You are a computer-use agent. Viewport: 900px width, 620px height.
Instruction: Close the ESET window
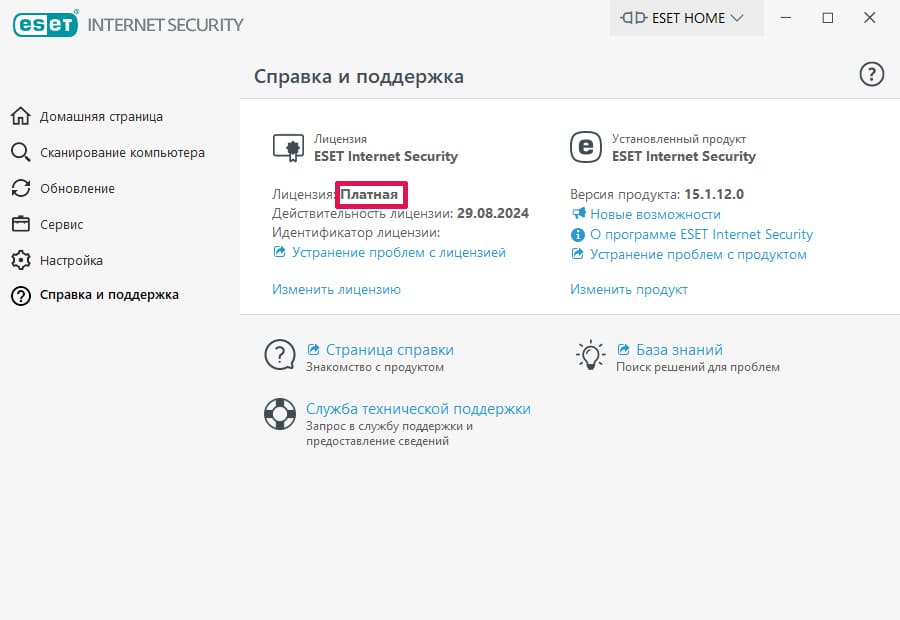870,18
